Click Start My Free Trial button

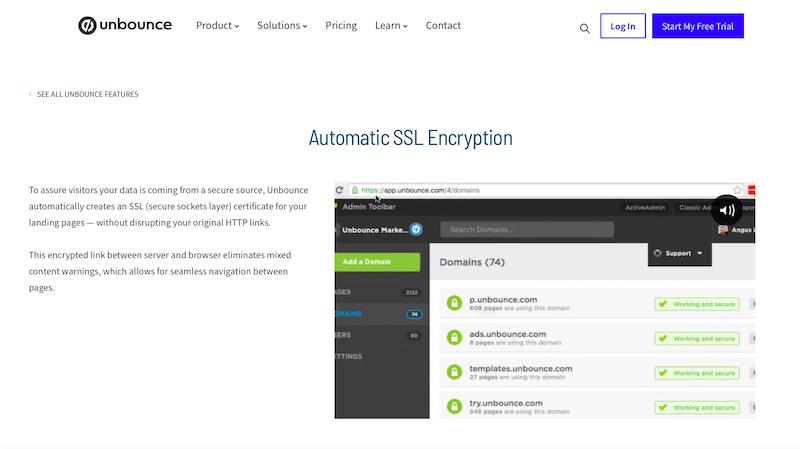[697, 26]
